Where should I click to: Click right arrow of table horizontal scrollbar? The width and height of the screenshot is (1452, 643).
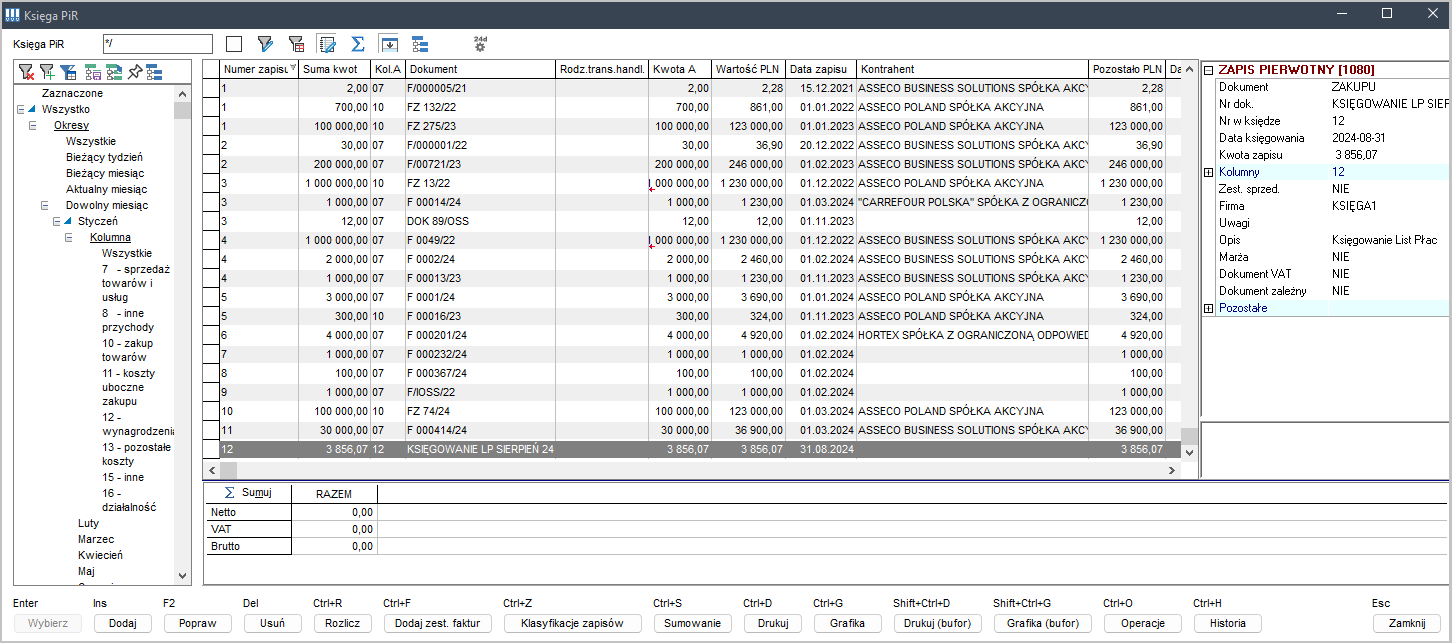click(1174, 469)
